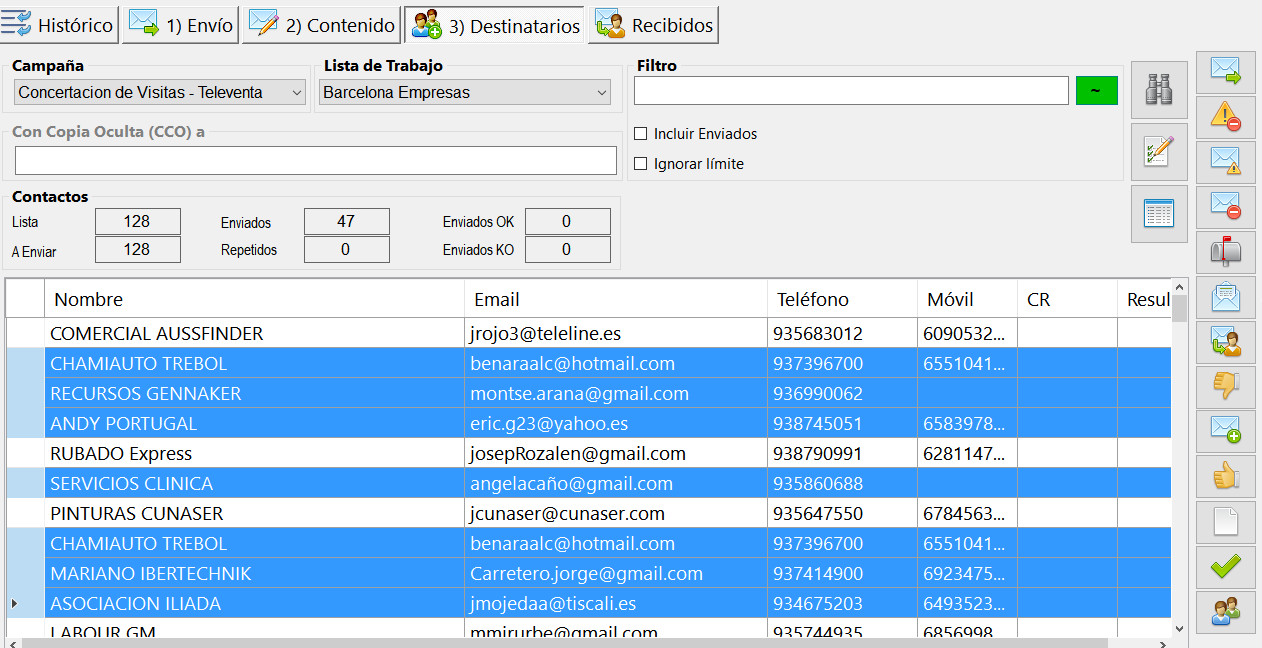Click the open envelope letter icon
1262x648 pixels.
[x=1226, y=296]
